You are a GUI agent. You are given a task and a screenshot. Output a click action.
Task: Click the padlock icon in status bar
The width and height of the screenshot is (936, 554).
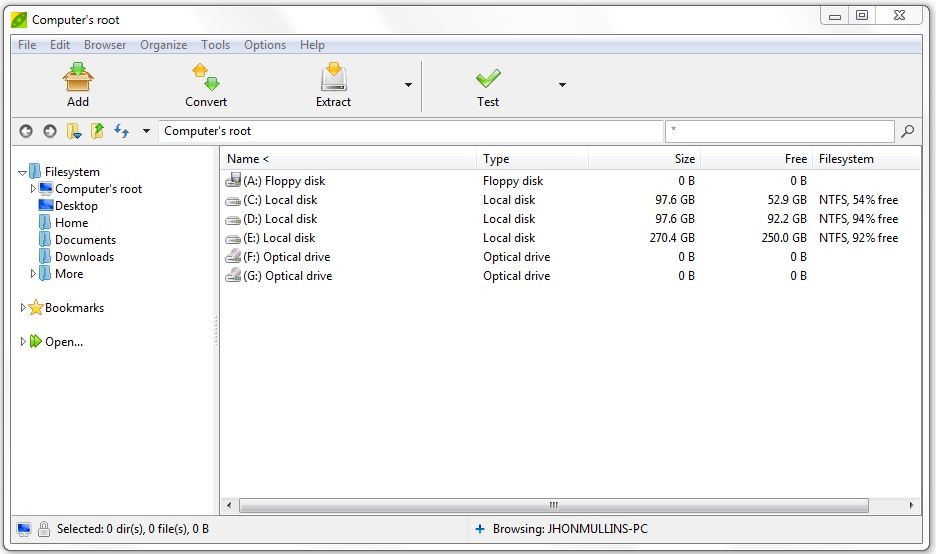[44, 529]
